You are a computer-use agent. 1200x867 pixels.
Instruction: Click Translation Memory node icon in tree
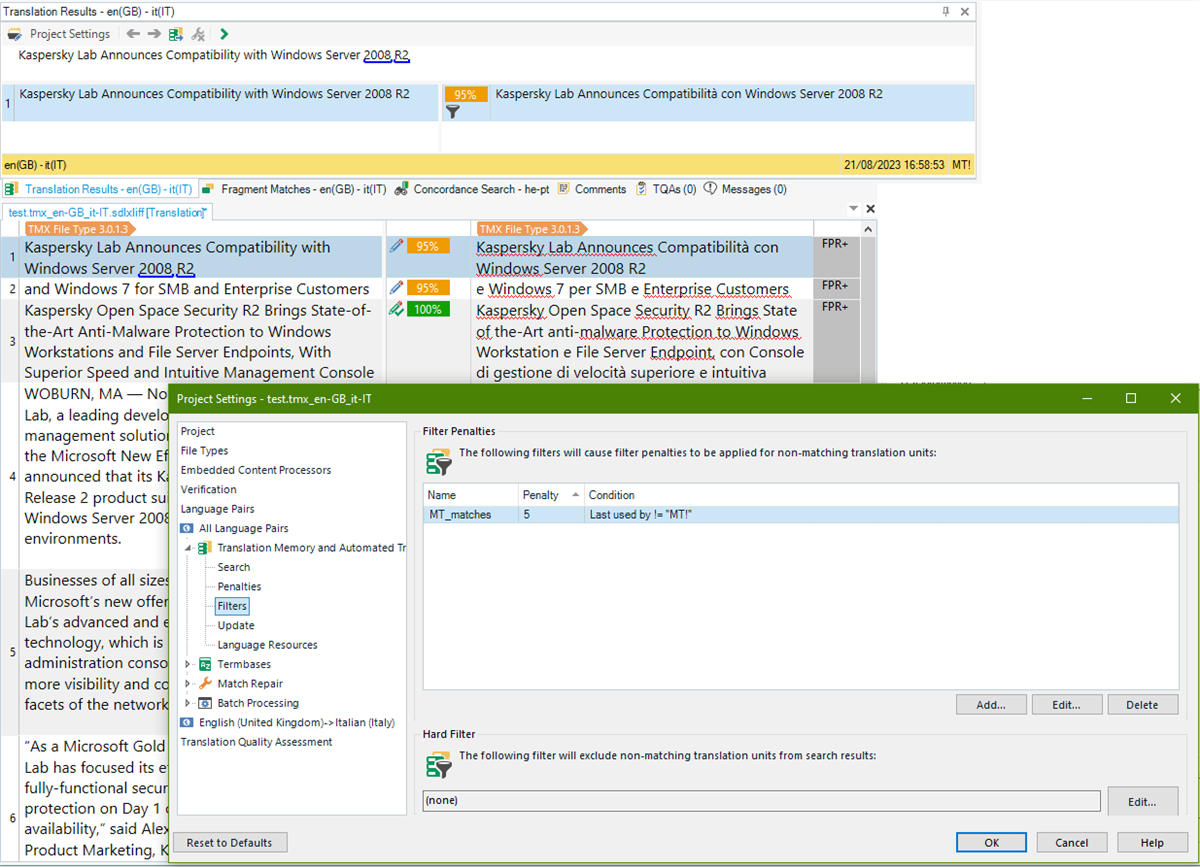coord(205,548)
